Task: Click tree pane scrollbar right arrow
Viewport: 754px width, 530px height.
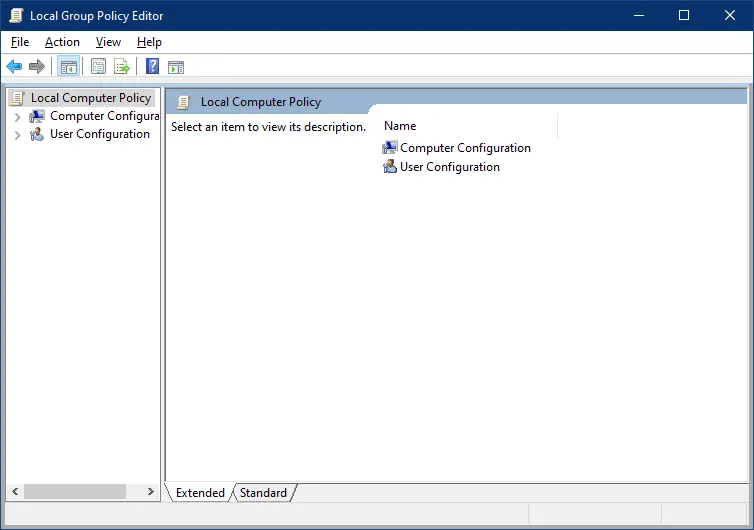Action: pyautogui.click(x=151, y=492)
